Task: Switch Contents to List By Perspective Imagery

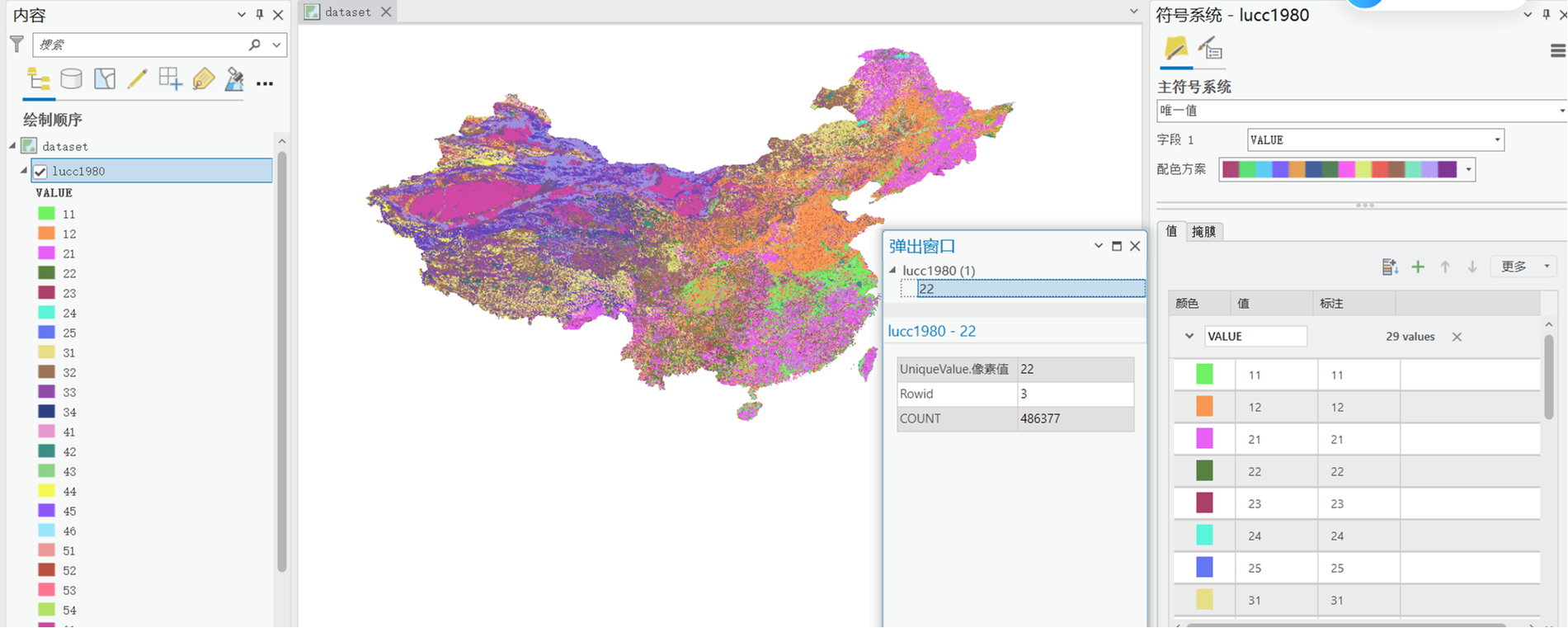Action: (x=234, y=79)
